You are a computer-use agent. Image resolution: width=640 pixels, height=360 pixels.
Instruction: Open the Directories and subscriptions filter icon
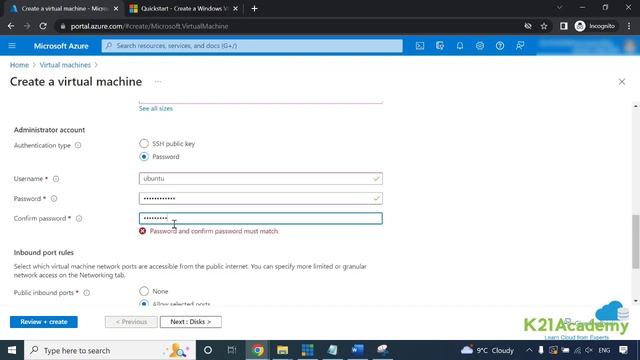click(440, 46)
